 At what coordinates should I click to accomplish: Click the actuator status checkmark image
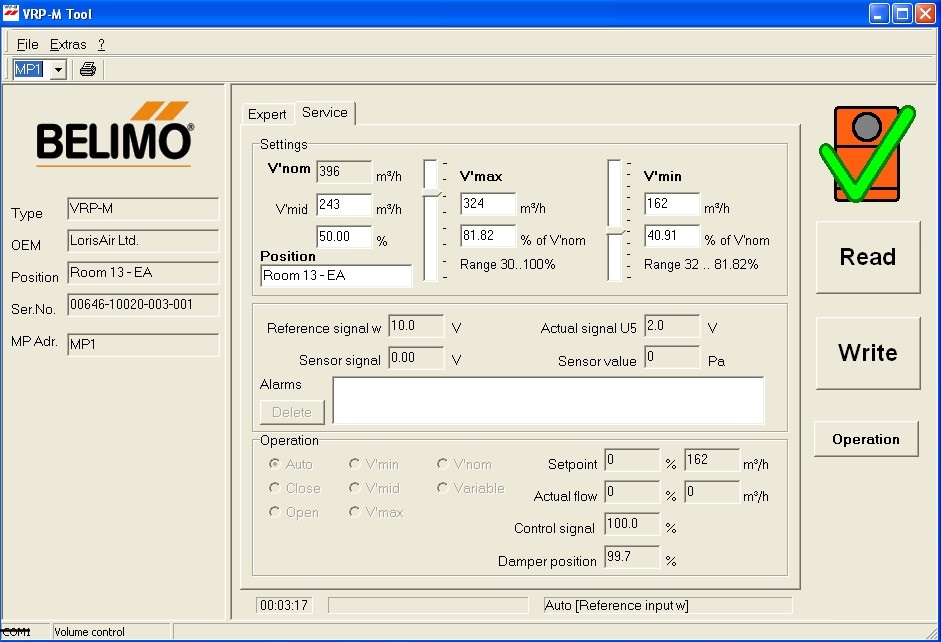click(867, 154)
